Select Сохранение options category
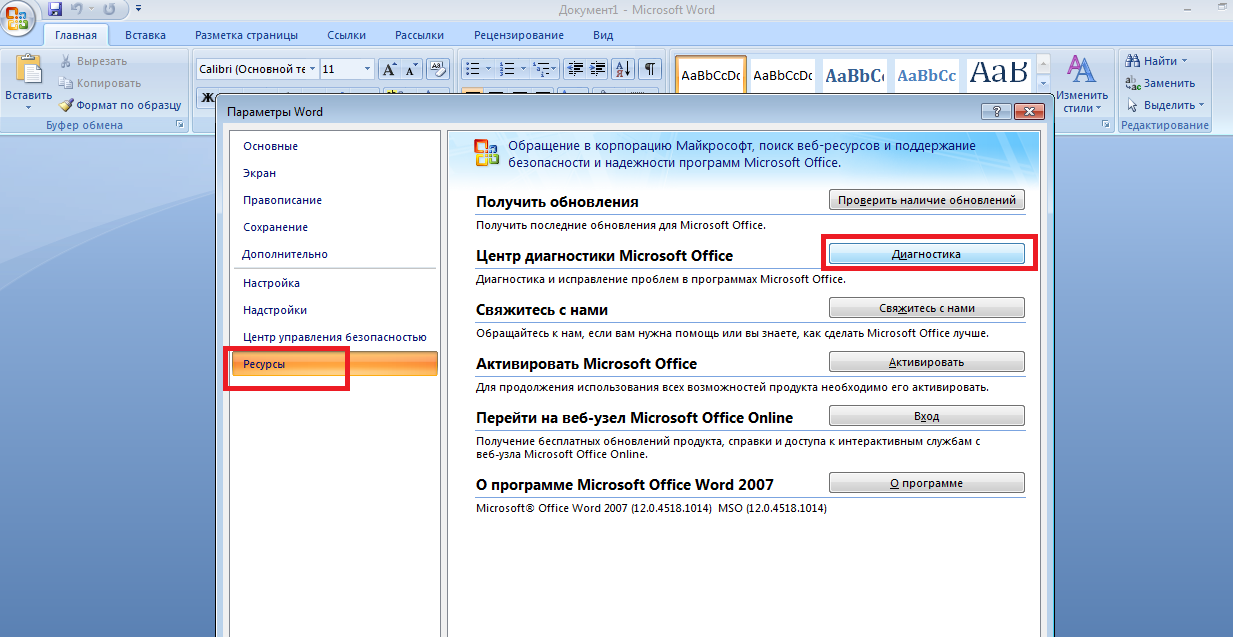 334,227
